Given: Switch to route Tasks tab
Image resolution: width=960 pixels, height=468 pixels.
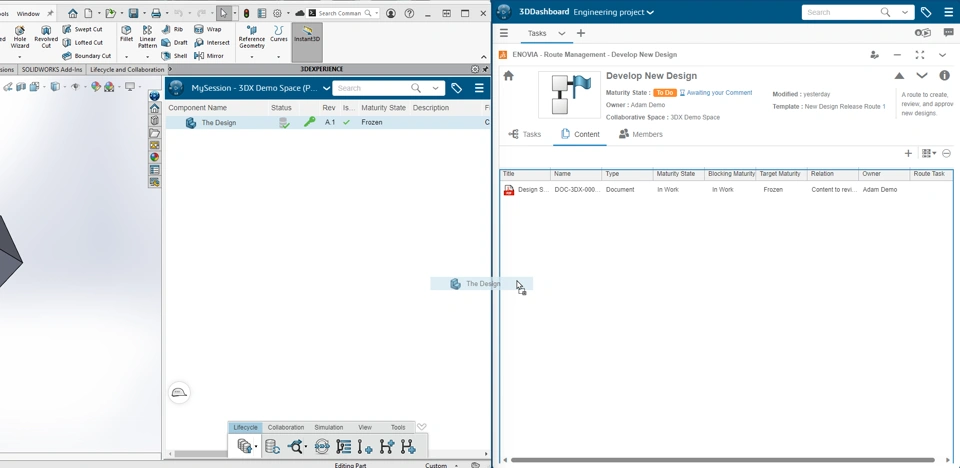Looking at the screenshot, I should click(525, 134).
